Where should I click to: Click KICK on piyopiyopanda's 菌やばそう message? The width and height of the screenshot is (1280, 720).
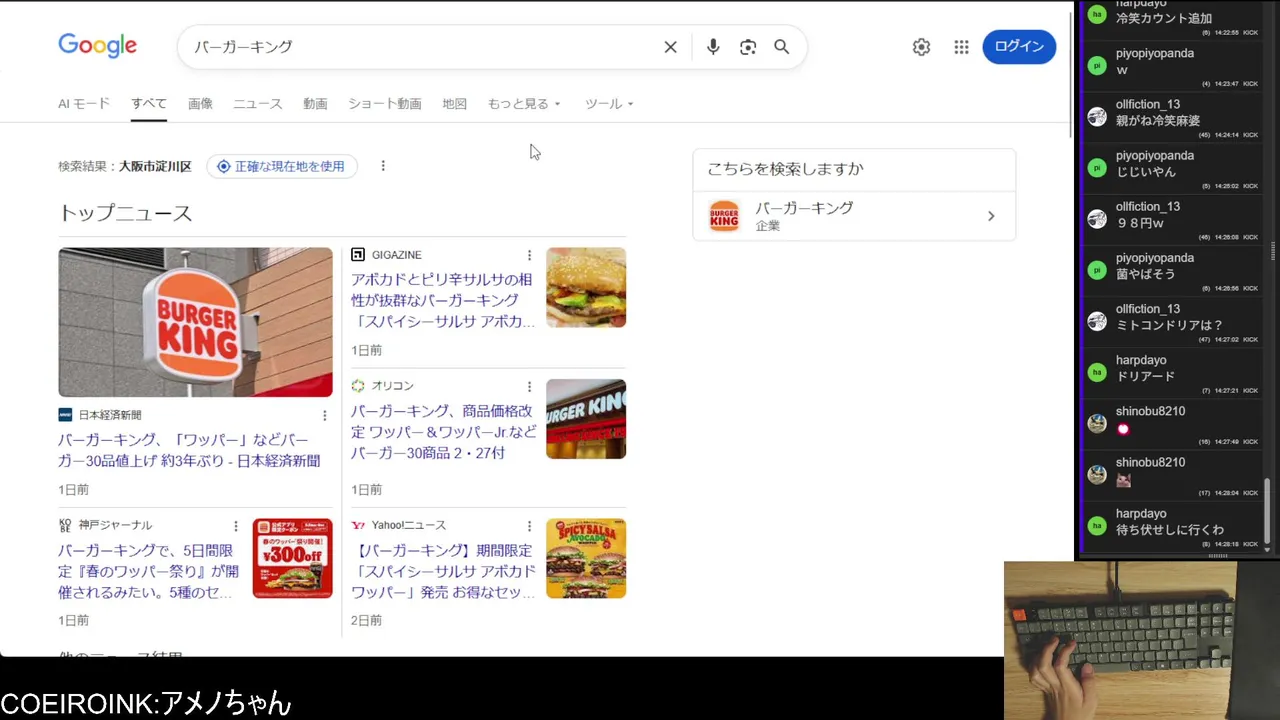[1250, 288]
